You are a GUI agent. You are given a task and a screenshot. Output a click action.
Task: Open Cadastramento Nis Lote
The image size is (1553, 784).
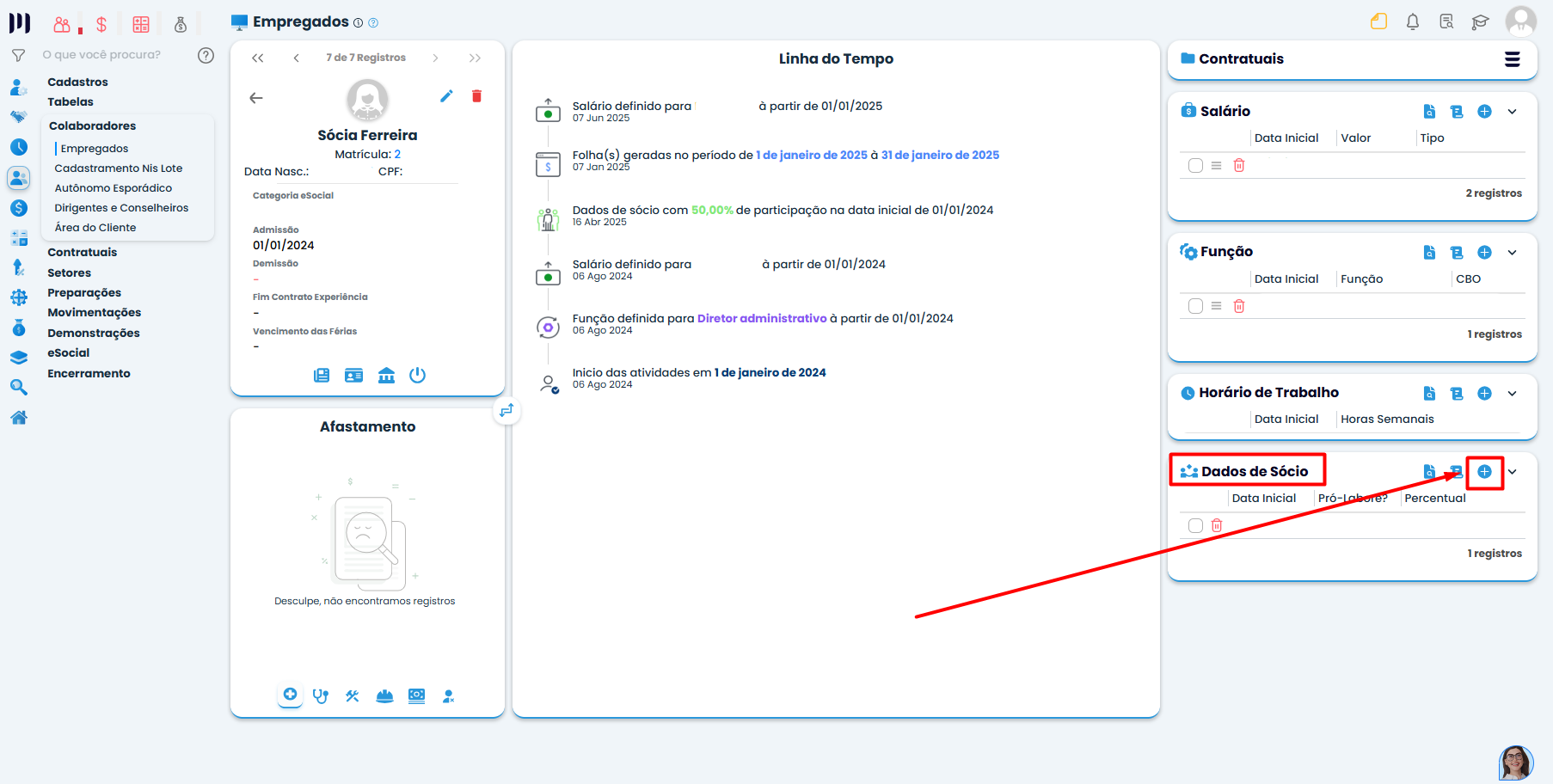pos(119,168)
